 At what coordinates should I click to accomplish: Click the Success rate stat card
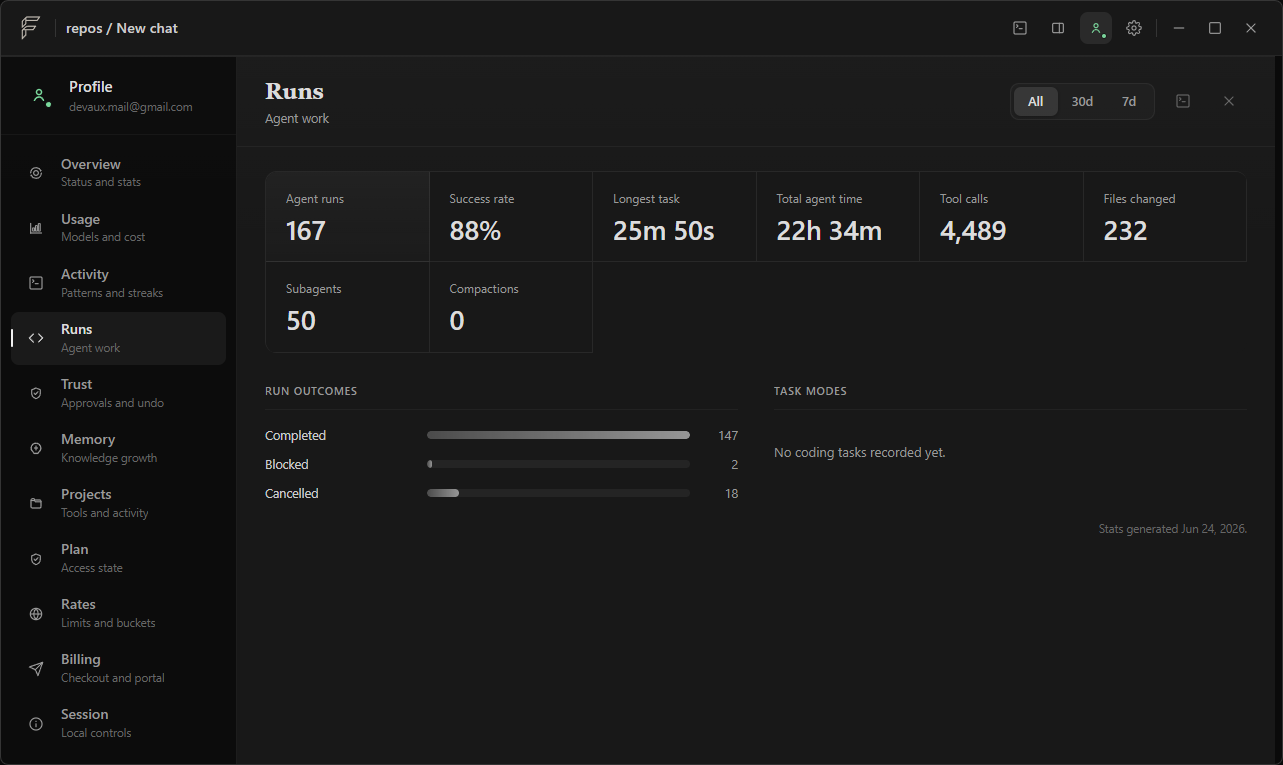click(x=511, y=217)
